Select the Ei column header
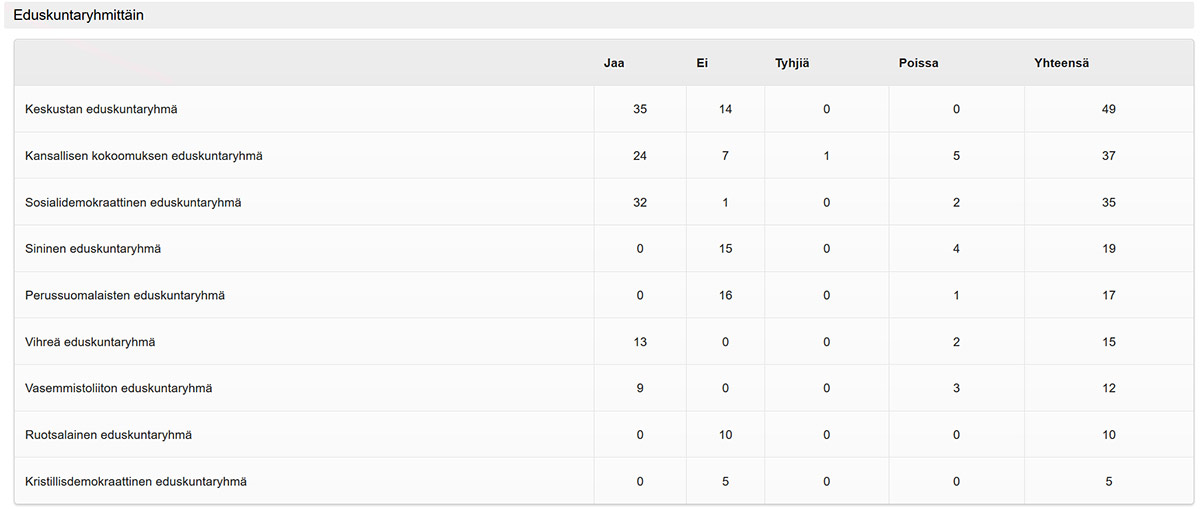The width and height of the screenshot is (1200, 509). point(702,63)
